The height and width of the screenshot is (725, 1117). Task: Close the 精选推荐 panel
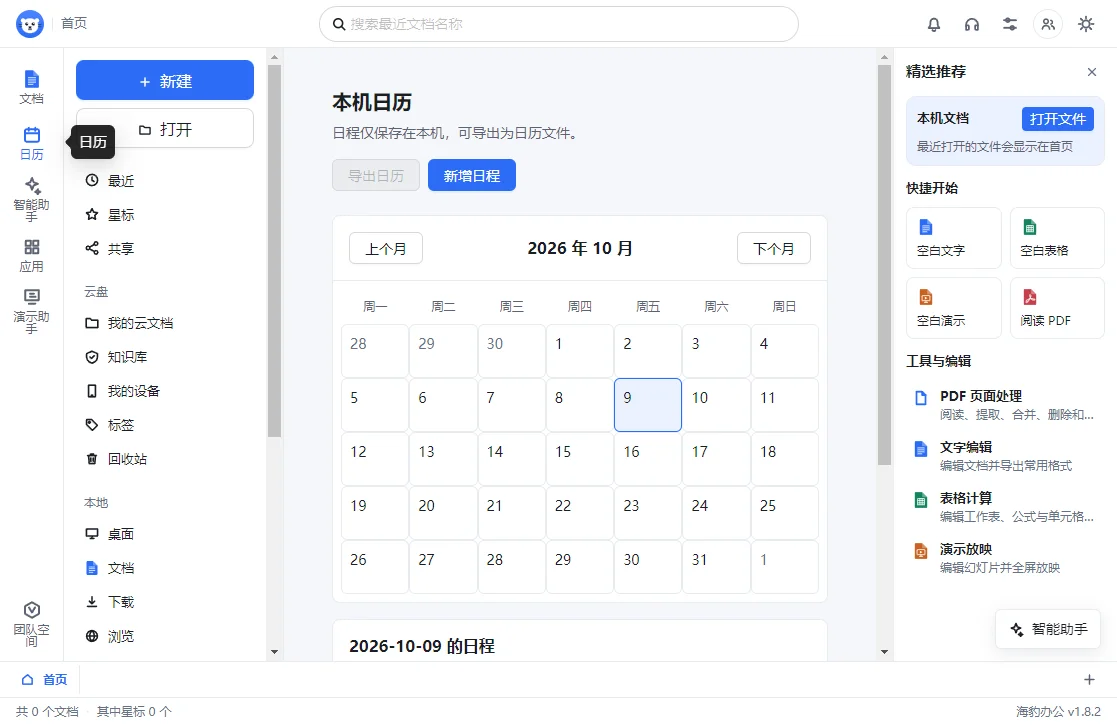[1091, 72]
